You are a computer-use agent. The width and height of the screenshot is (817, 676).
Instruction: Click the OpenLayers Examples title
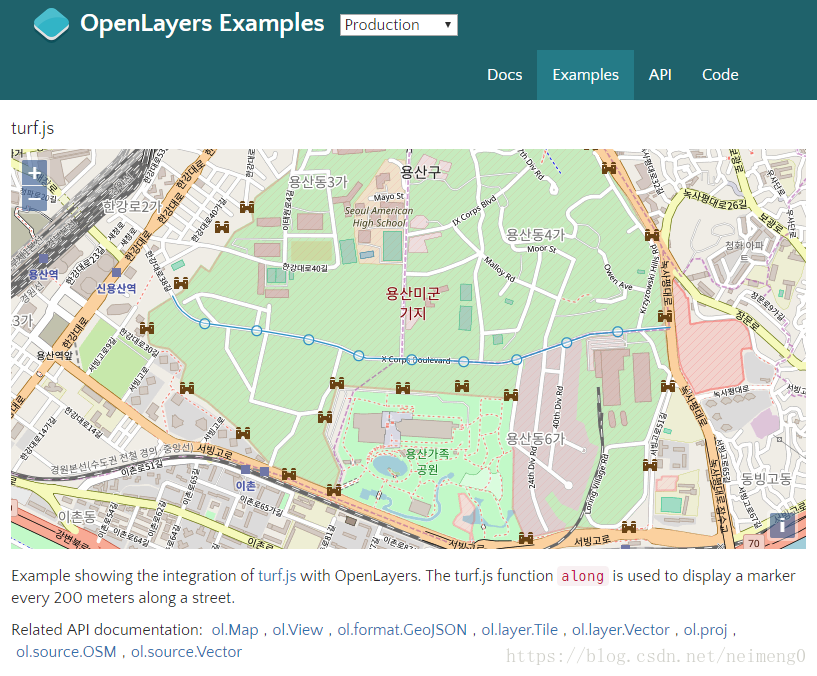click(202, 23)
